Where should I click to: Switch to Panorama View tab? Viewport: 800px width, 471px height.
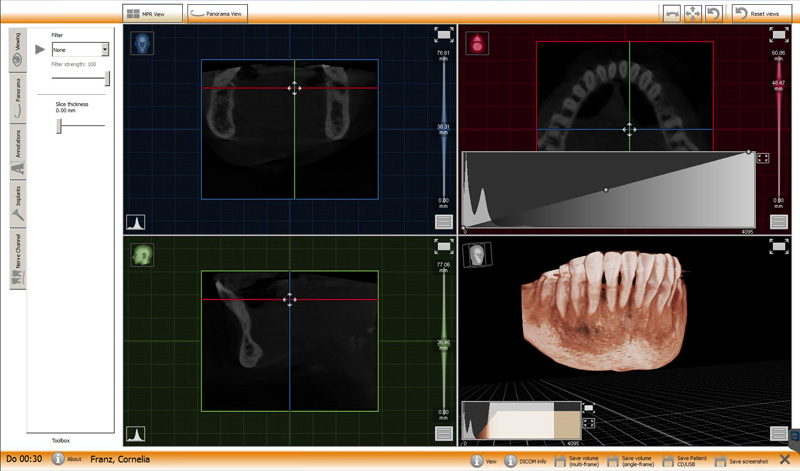[x=218, y=14]
